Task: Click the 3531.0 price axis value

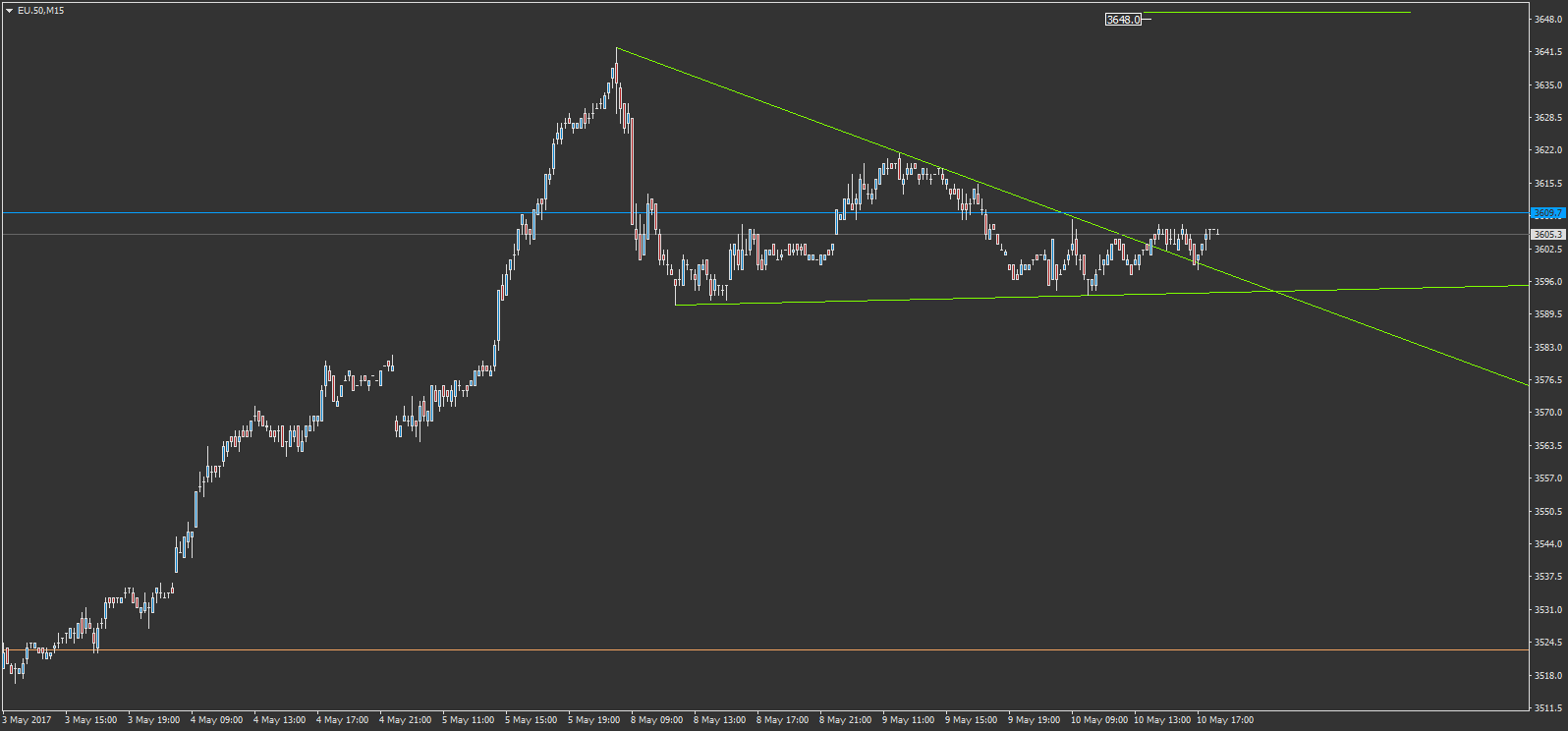Action: pos(1548,610)
